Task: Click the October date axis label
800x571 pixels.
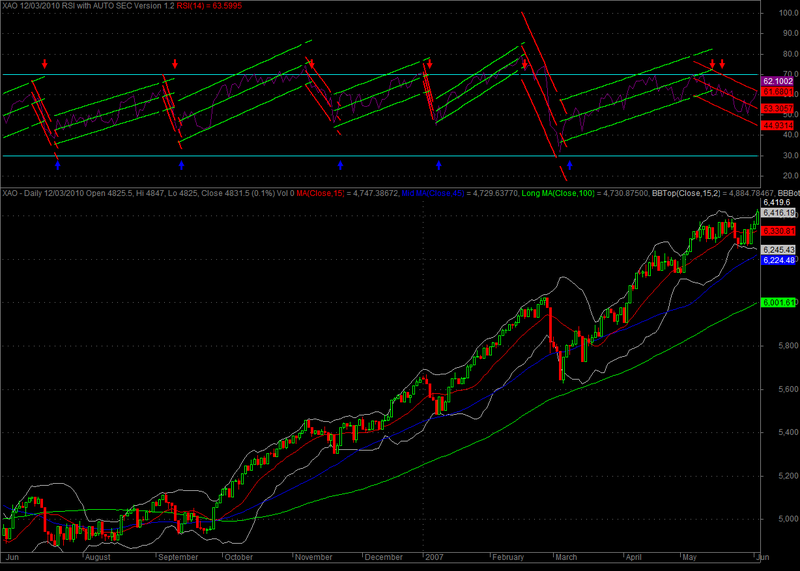Action: [x=238, y=557]
